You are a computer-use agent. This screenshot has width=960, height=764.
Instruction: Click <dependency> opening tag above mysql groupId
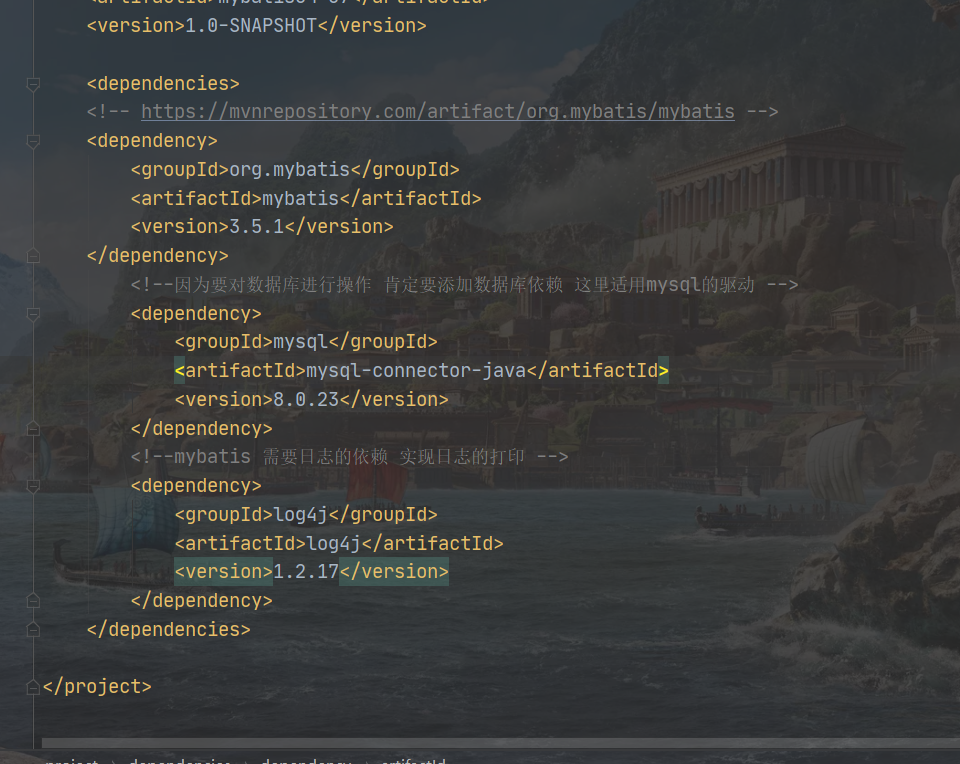[x=196, y=313]
